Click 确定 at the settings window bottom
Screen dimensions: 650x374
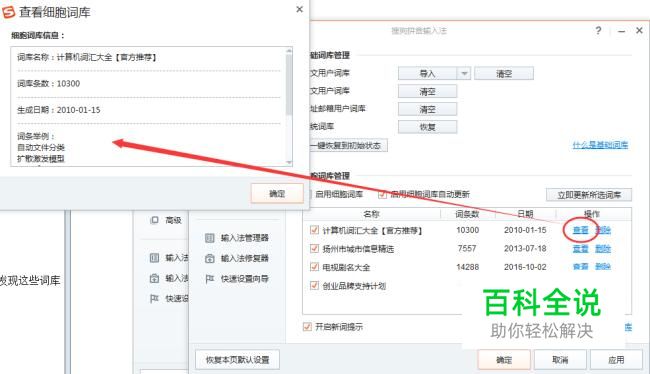coord(504,360)
